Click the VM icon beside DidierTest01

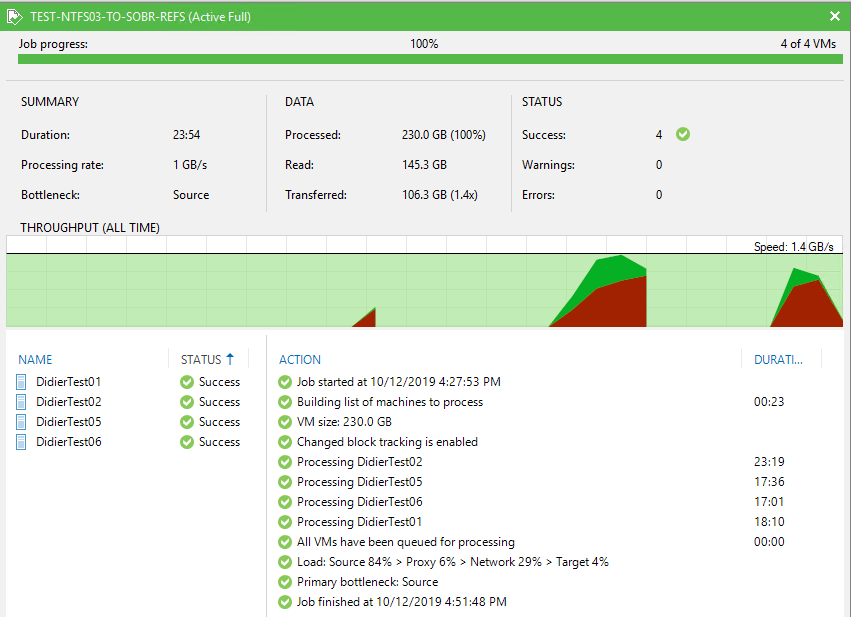pyautogui.click(x=20, y=381)
